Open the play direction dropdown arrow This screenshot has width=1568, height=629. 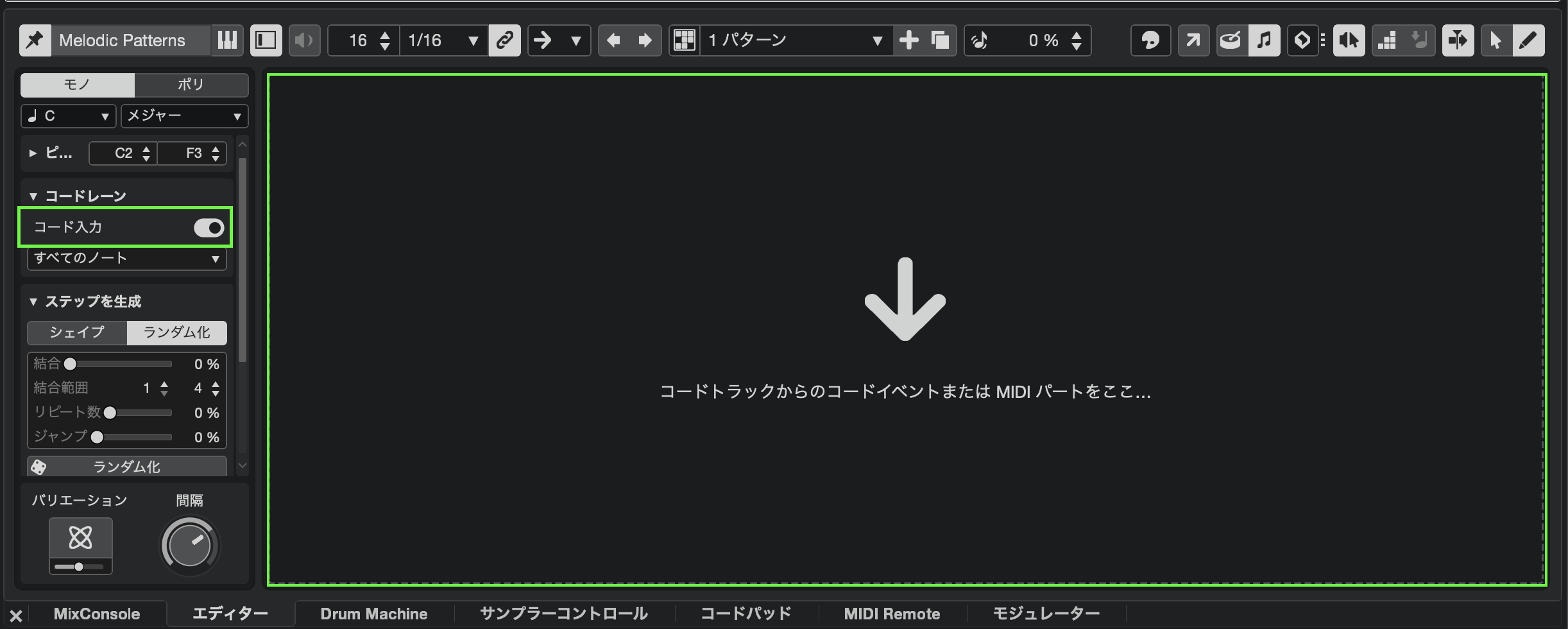[575, 41]
